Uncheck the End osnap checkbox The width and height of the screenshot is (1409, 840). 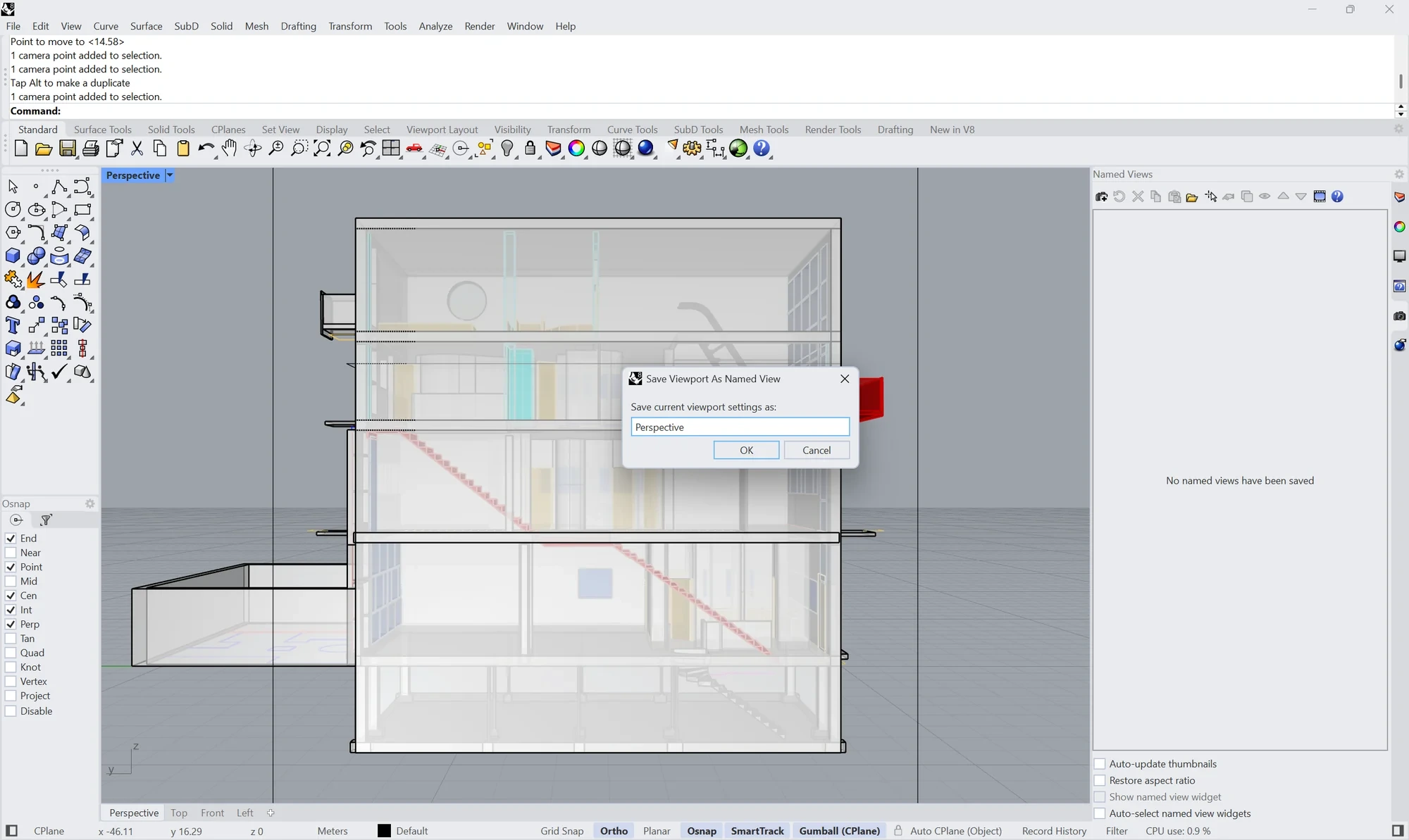[x=11, y=538]
